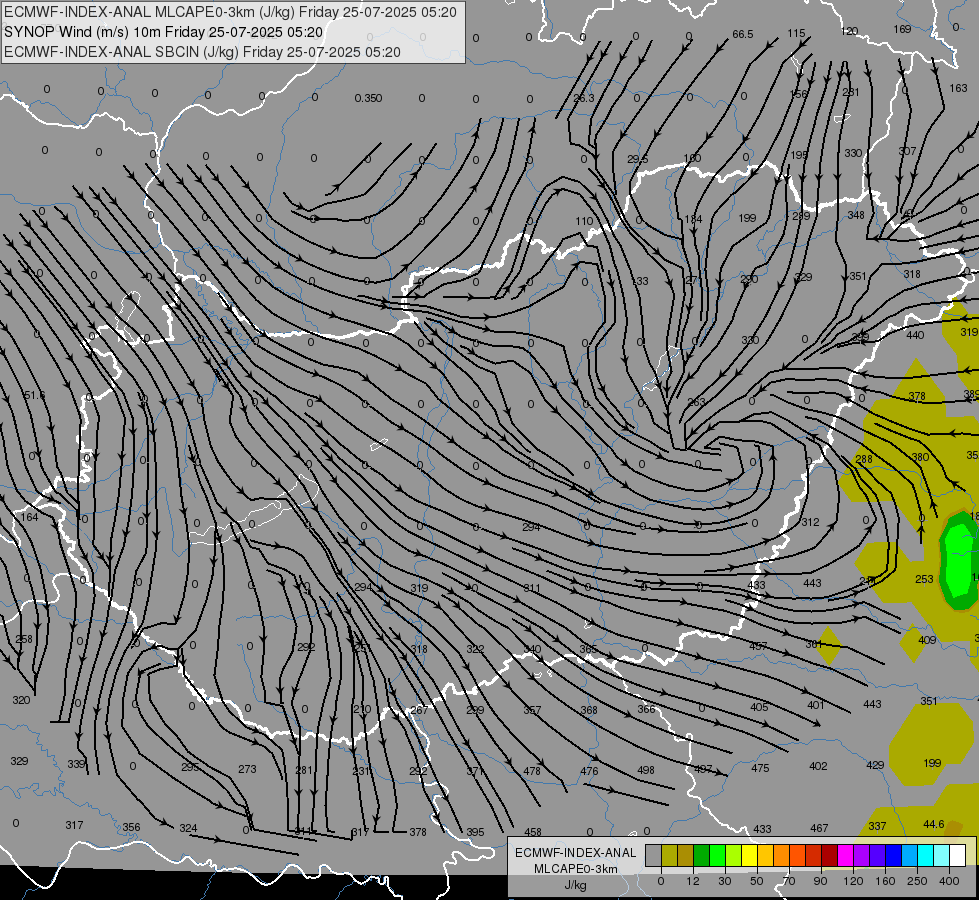Click the 400 label on legend scale
The image size is (979, 900).
click(x=949, y=881)
